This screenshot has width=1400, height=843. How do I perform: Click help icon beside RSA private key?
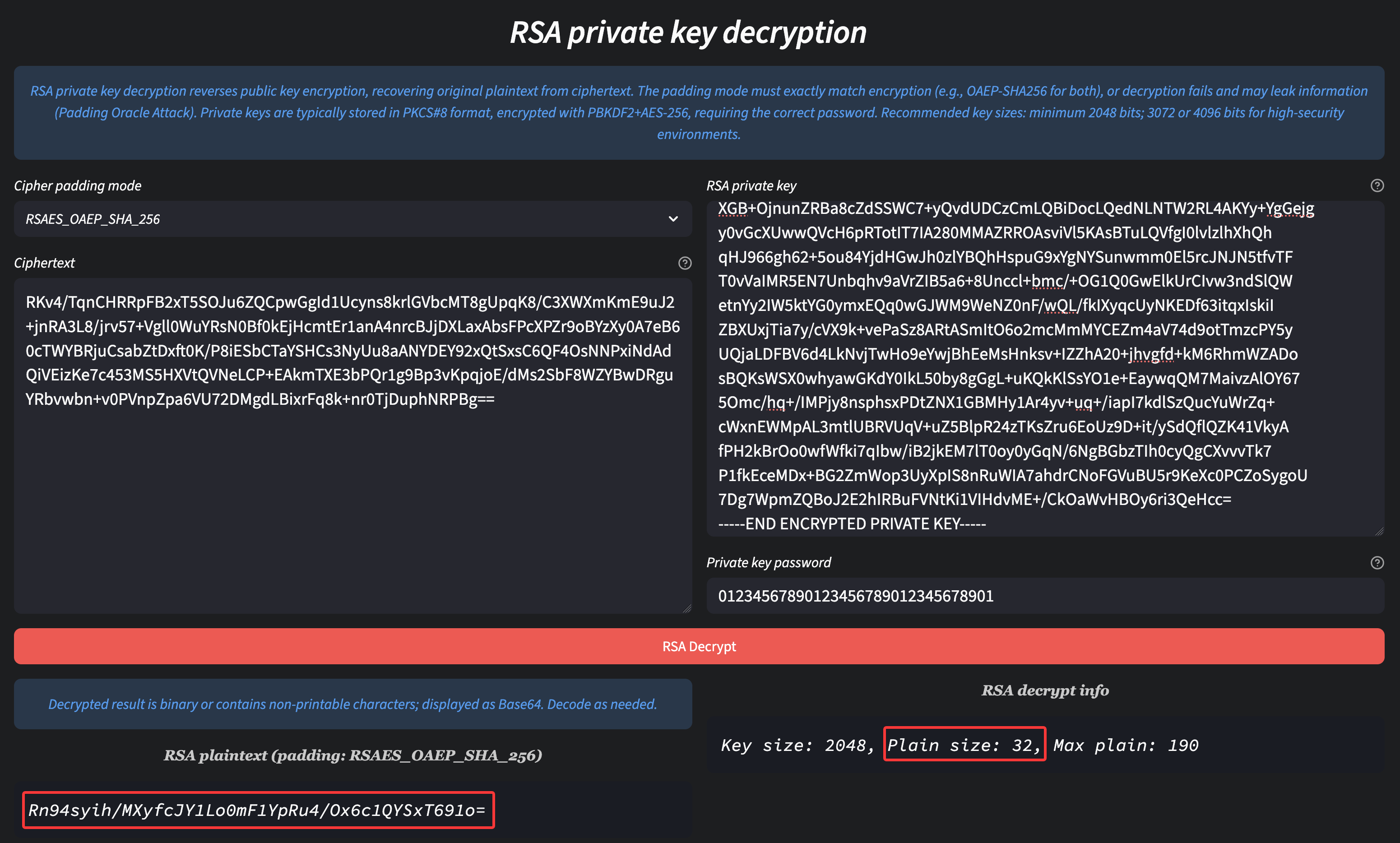tap(1377, 186)
